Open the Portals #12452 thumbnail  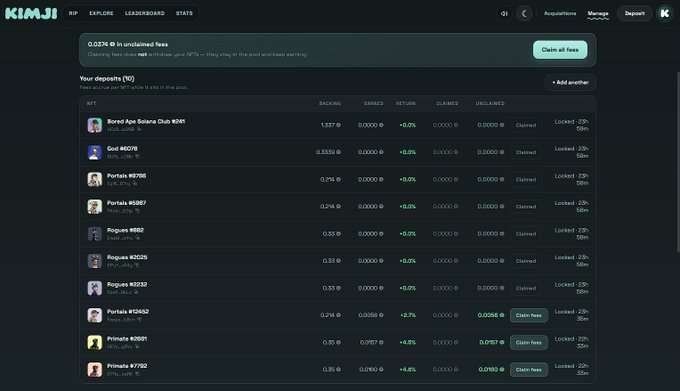(x=95, y=315)
